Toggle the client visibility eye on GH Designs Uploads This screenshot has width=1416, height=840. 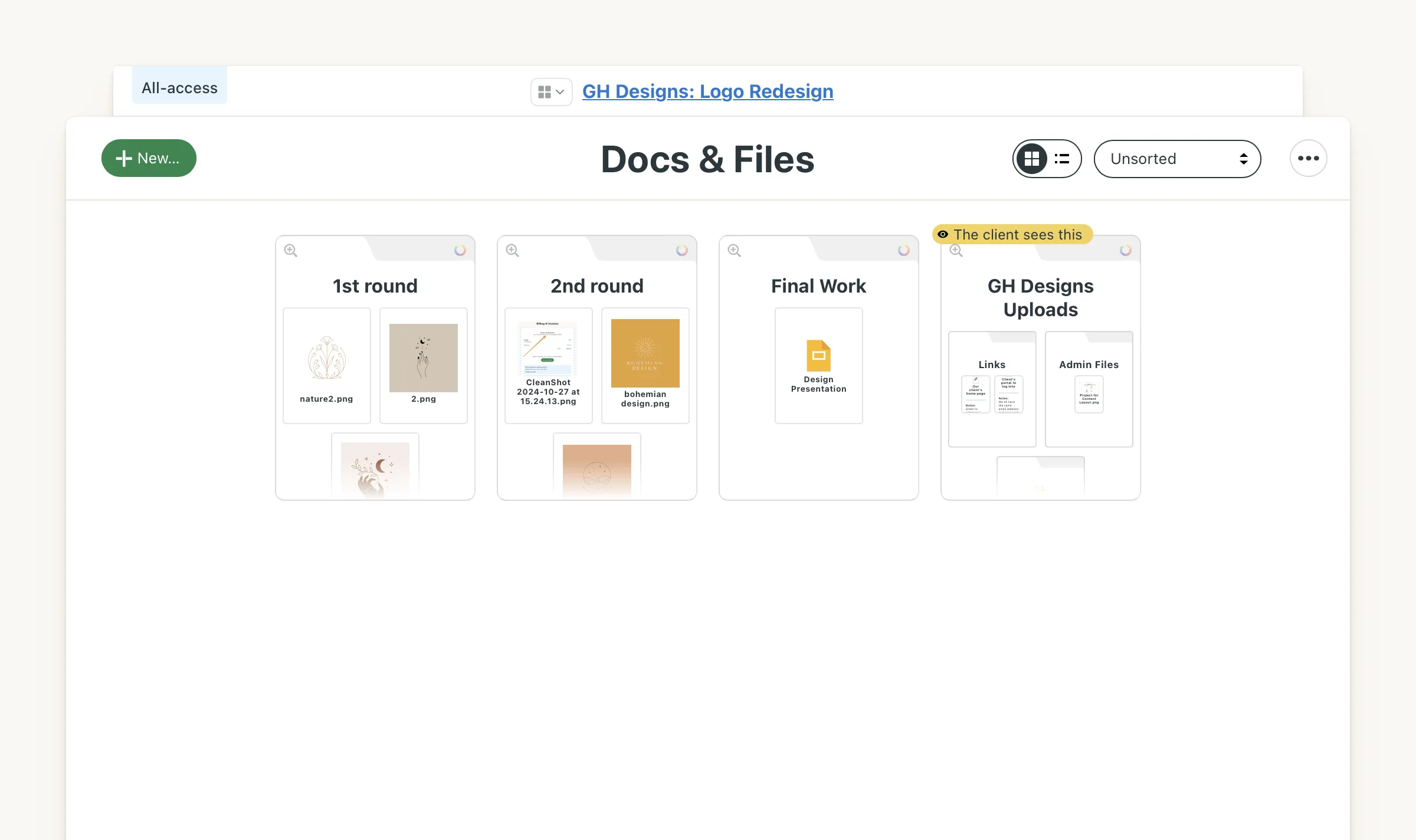944,234
